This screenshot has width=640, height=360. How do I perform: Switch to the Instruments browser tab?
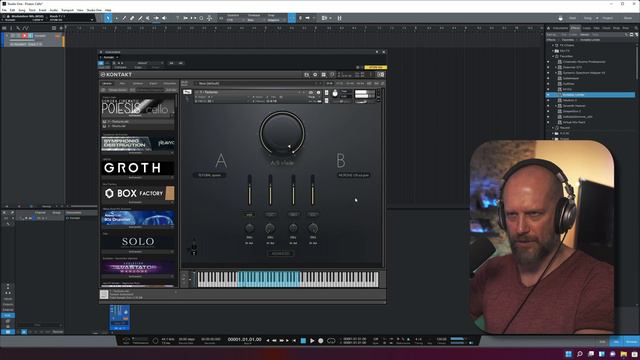point(560,28)
